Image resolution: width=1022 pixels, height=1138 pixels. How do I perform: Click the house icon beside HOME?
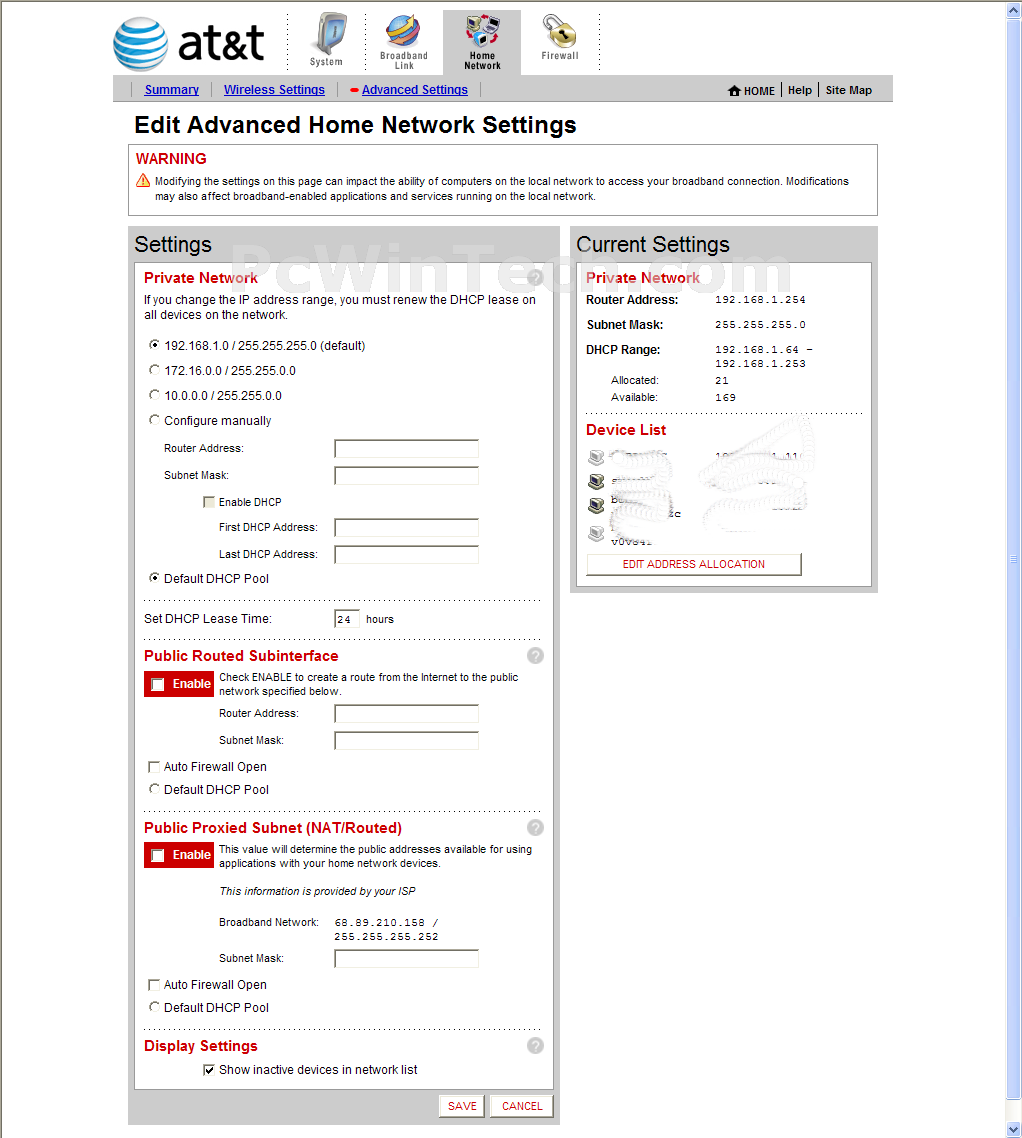coord(735,91)
